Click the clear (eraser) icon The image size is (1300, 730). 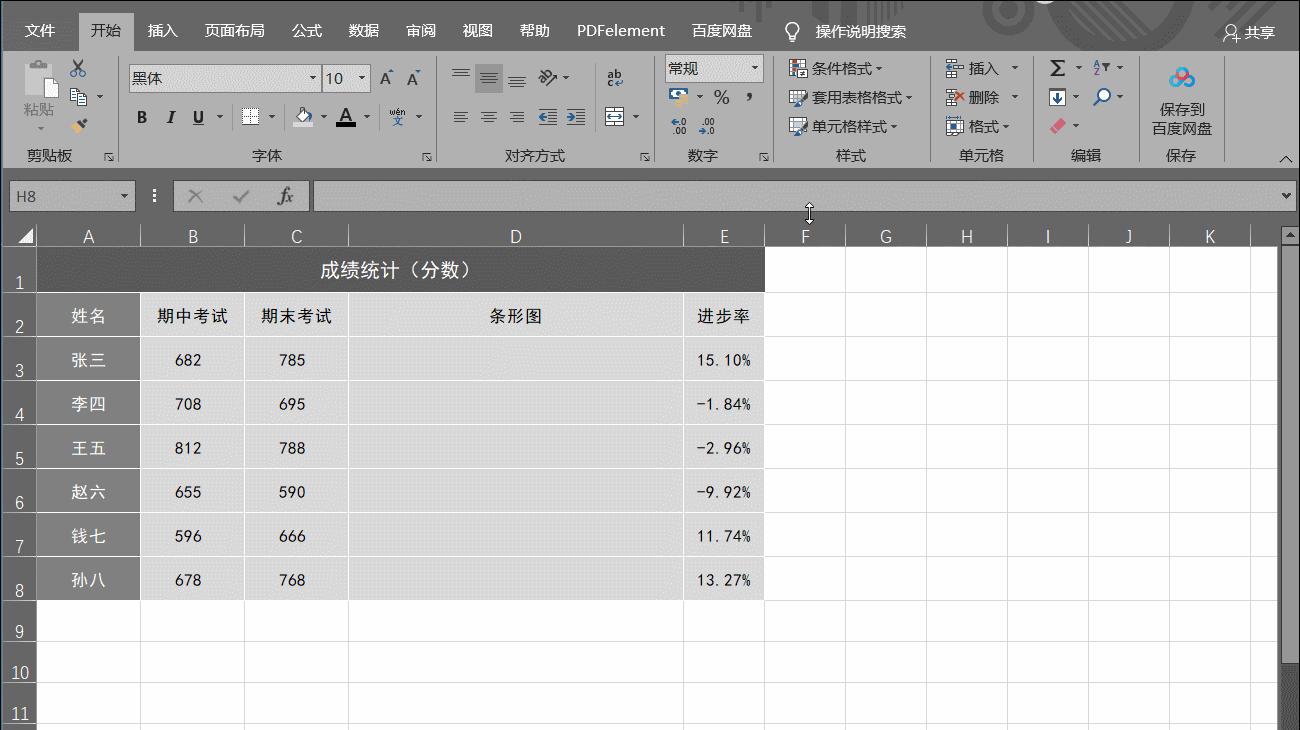(1057, 126)
